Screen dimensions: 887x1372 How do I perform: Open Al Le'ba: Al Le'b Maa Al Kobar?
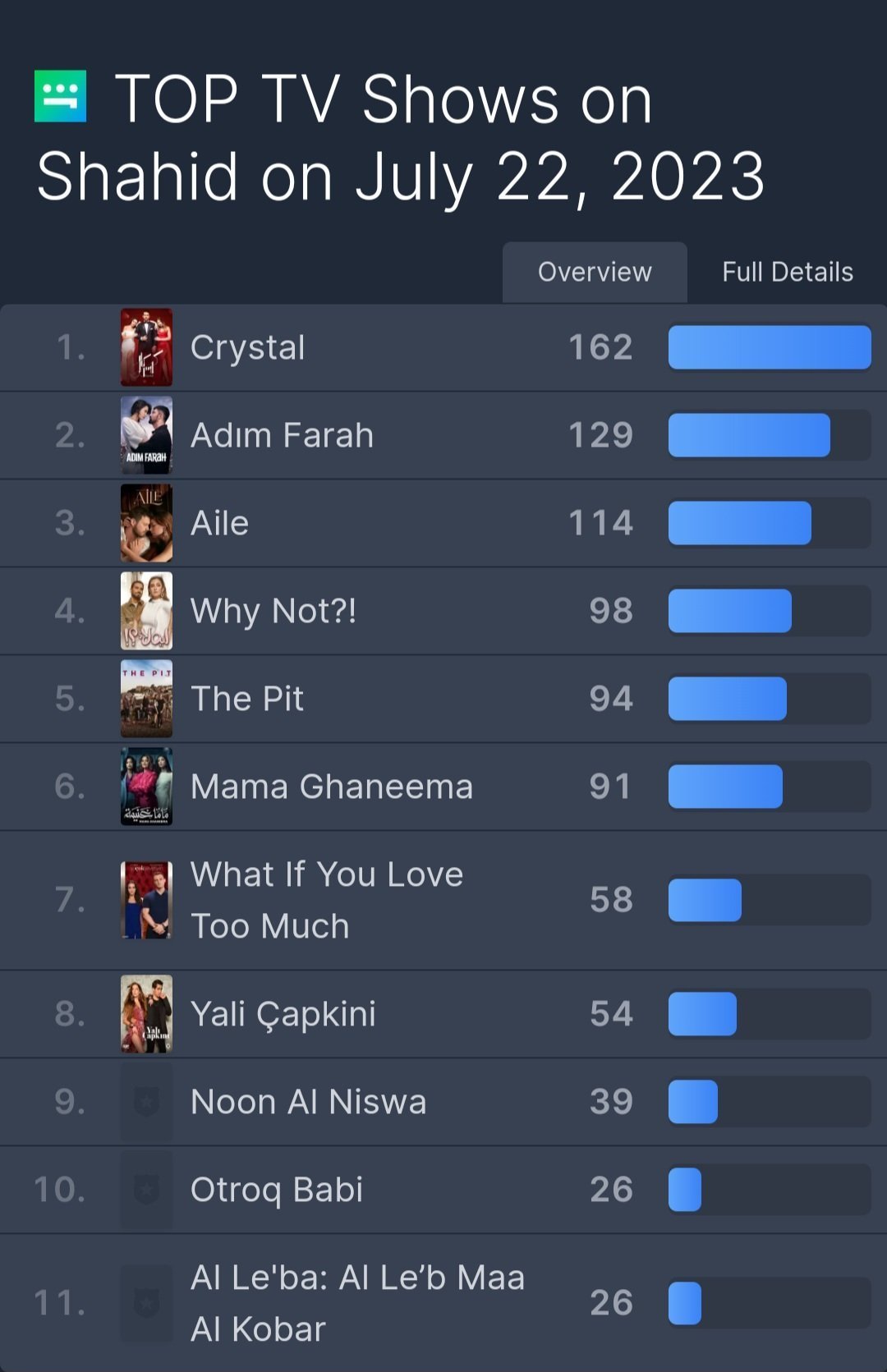(356, 1303)
